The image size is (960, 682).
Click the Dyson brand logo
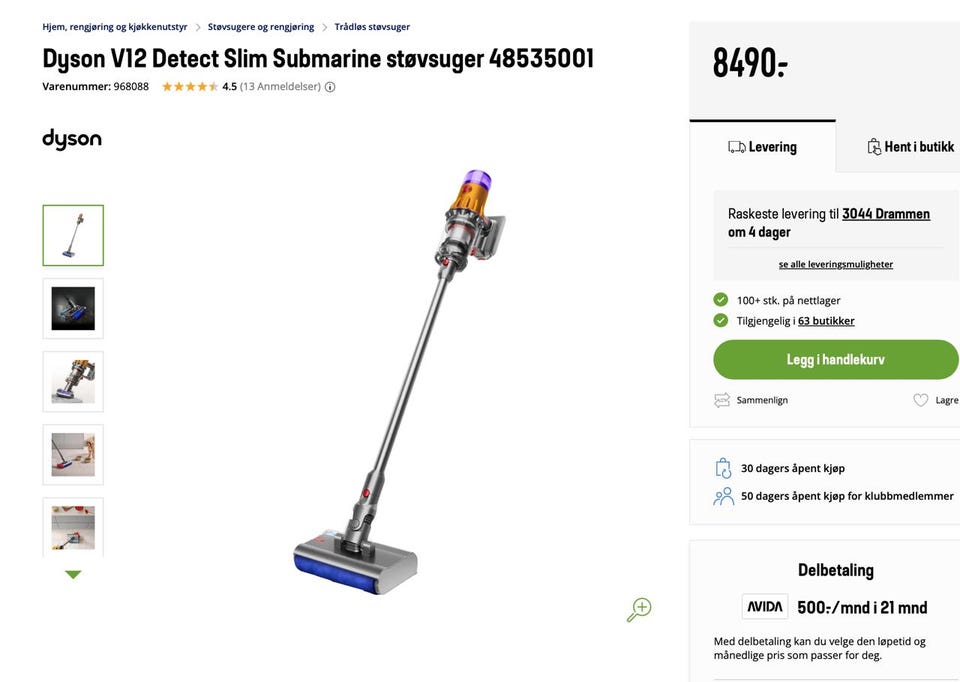point(72,139)
